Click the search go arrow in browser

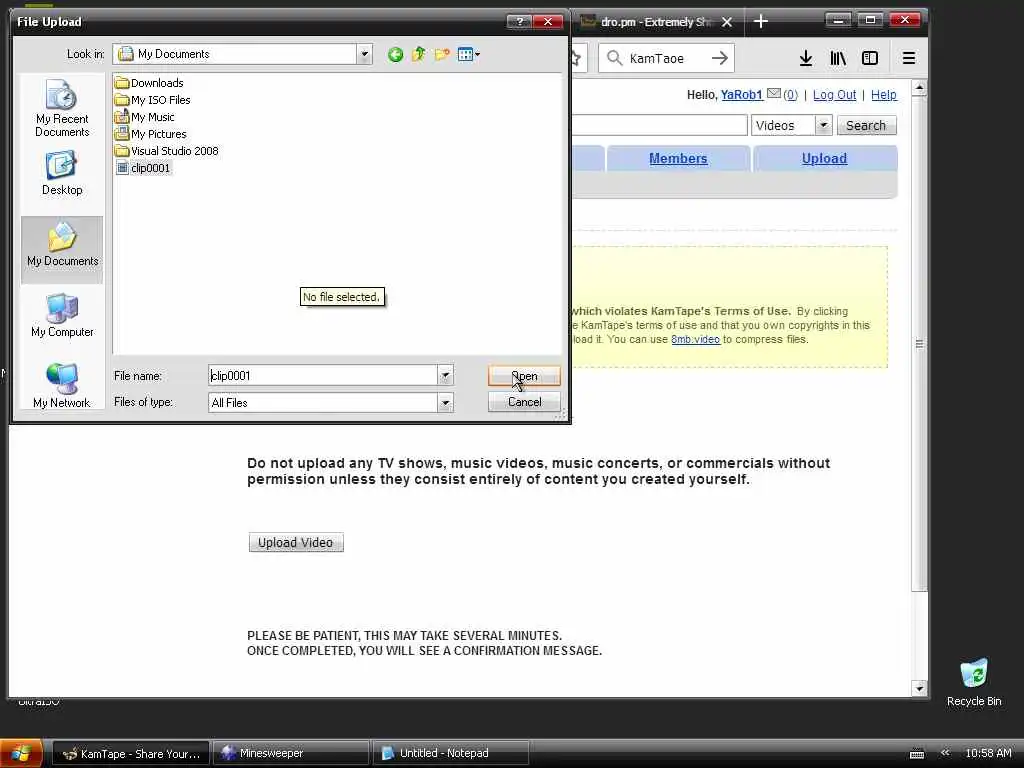[720, 58]
